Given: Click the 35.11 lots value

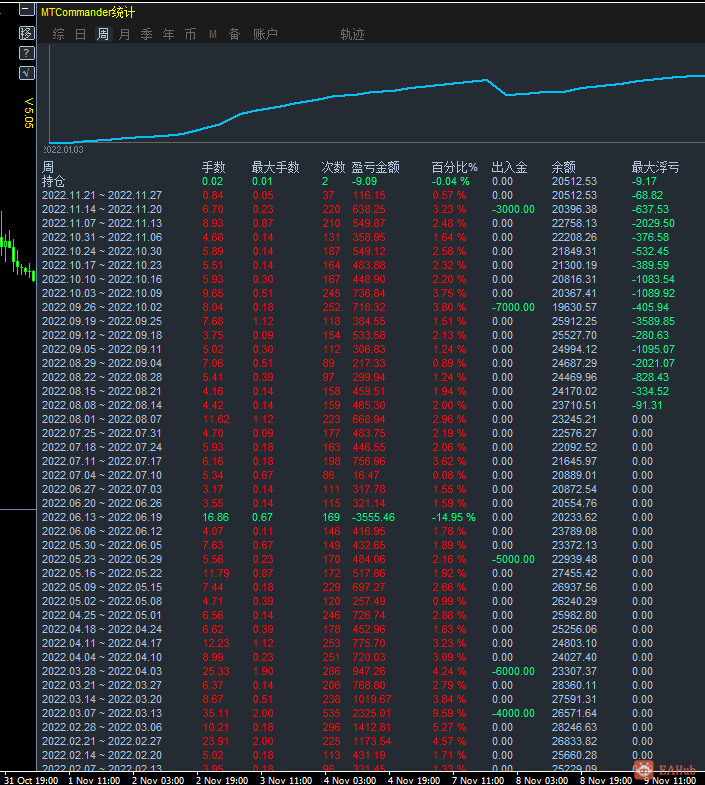Looking at the screenshot, I should click(216, 713).
